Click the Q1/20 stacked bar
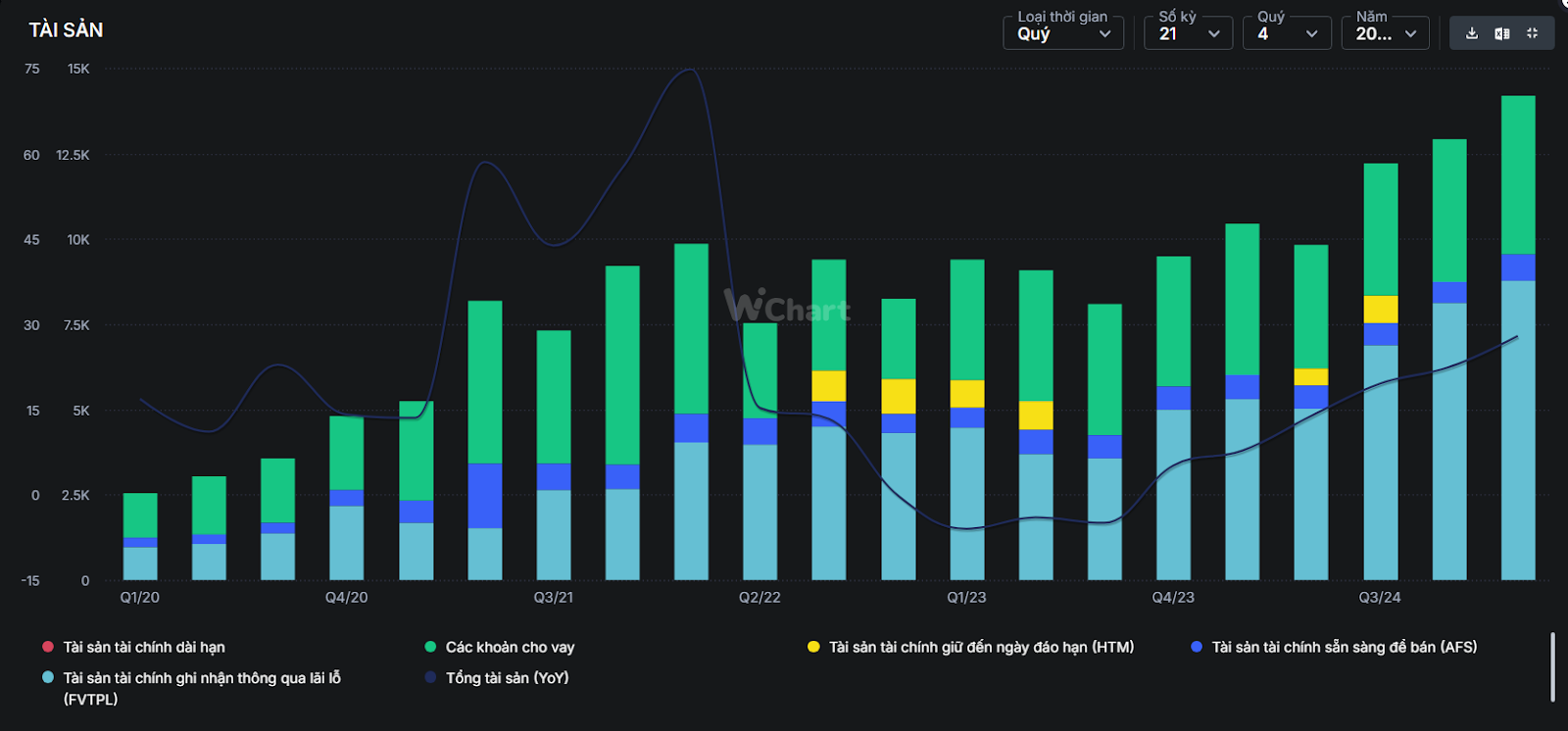Image resolution: width=1568 pixels, height=731 pixels. point(140,535)
